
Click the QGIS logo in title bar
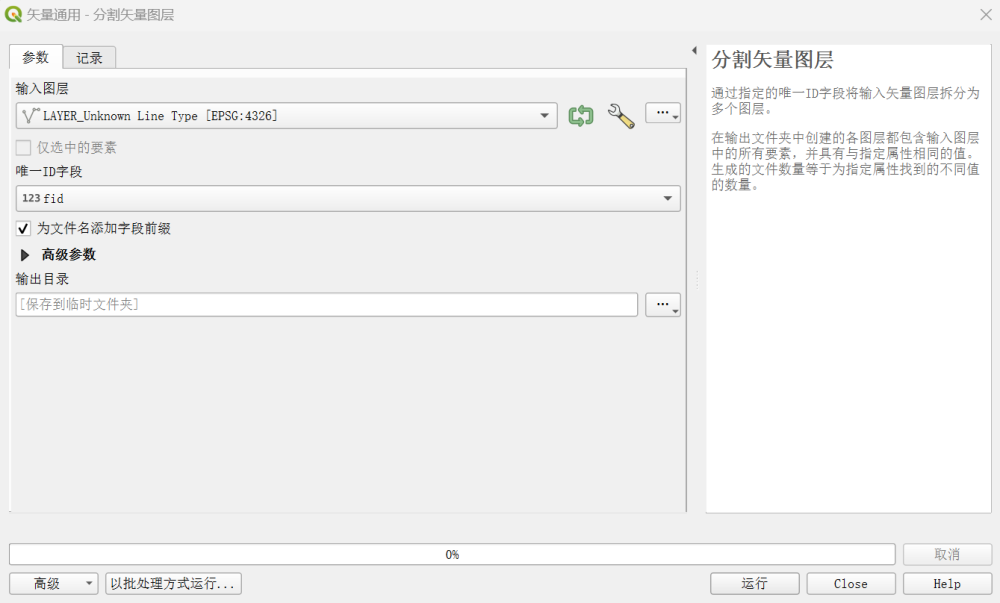(13, 14)
